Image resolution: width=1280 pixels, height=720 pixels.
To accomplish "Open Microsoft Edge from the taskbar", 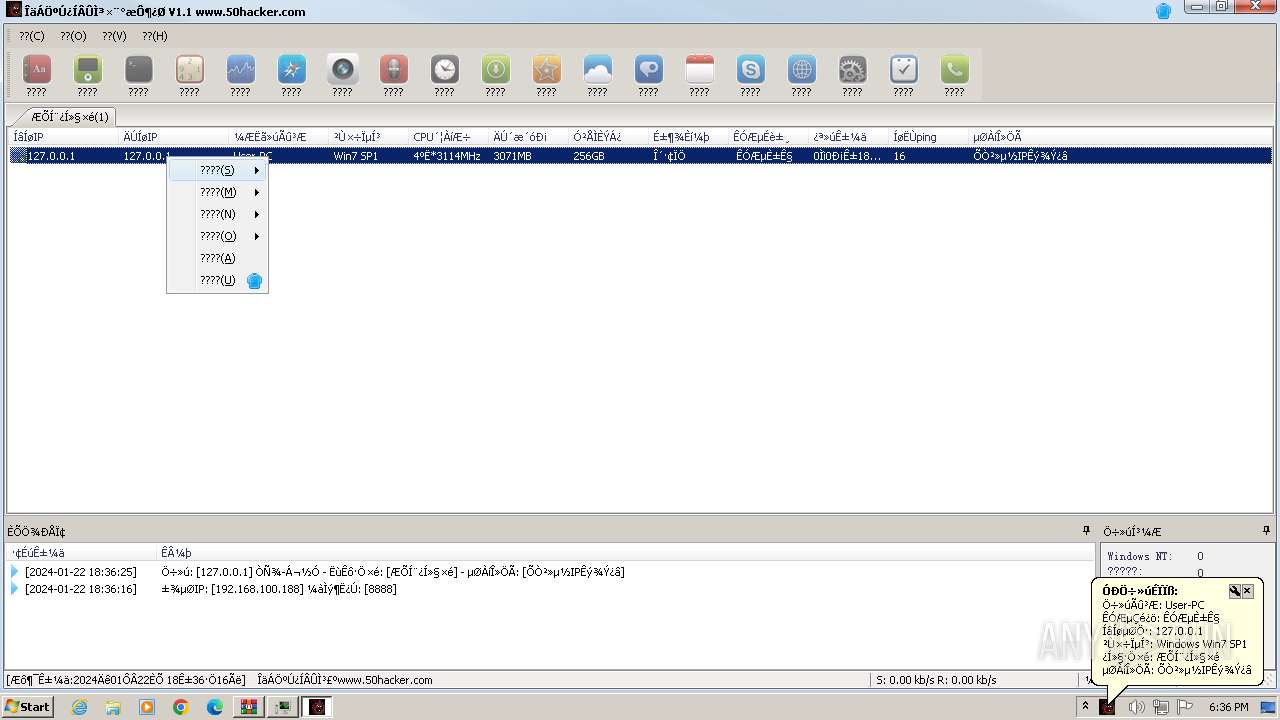I will 215,707.
